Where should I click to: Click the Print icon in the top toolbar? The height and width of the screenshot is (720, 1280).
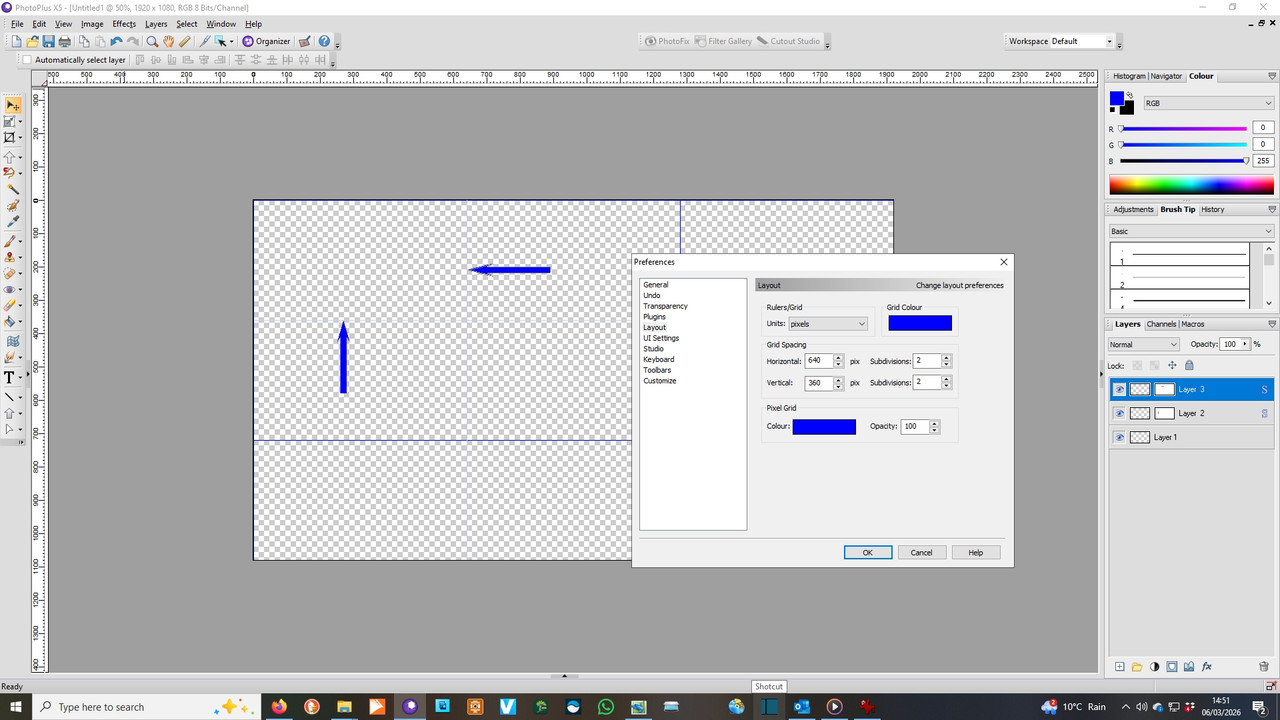[x=64, y=42]
